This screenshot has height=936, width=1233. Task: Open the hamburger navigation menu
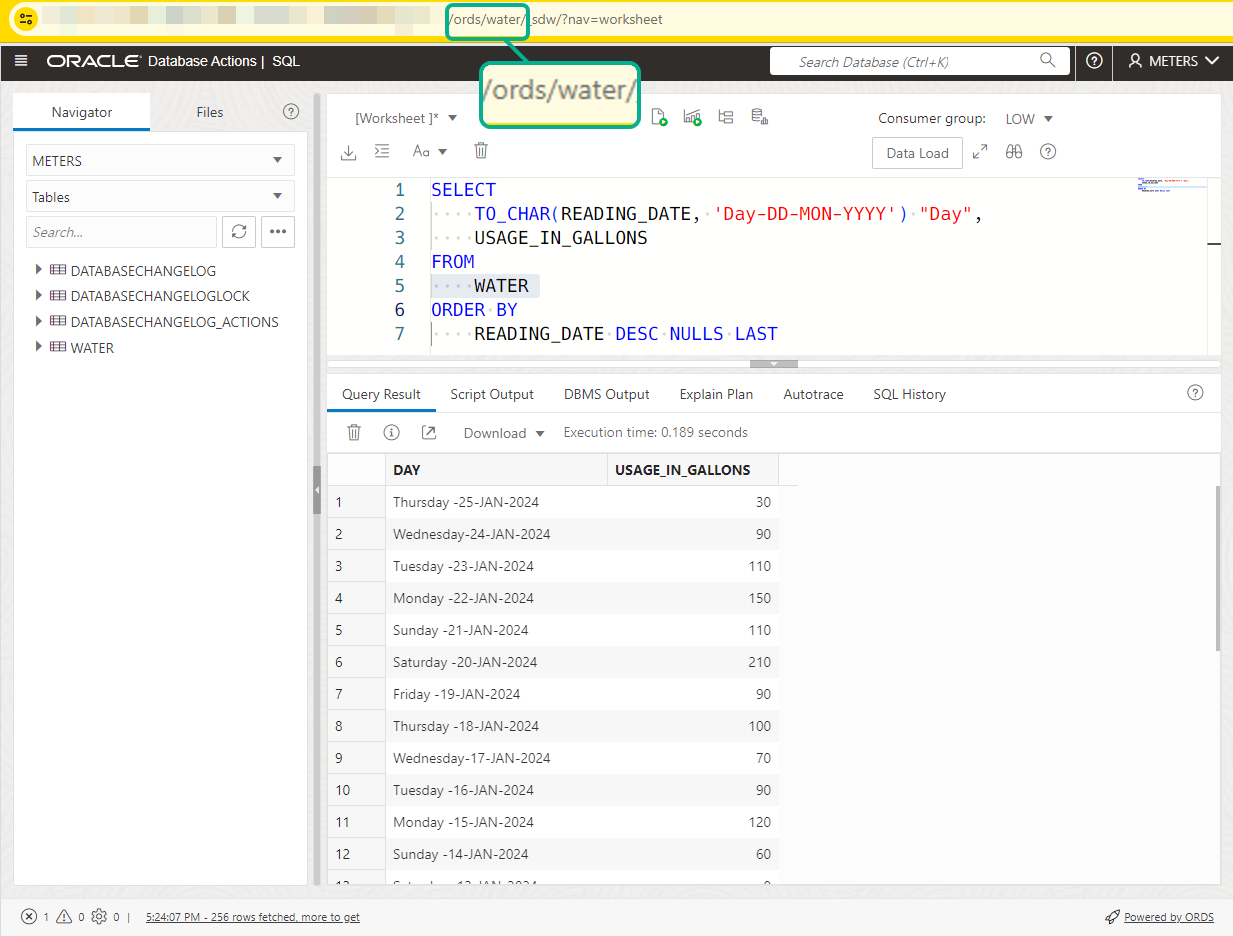22,61
